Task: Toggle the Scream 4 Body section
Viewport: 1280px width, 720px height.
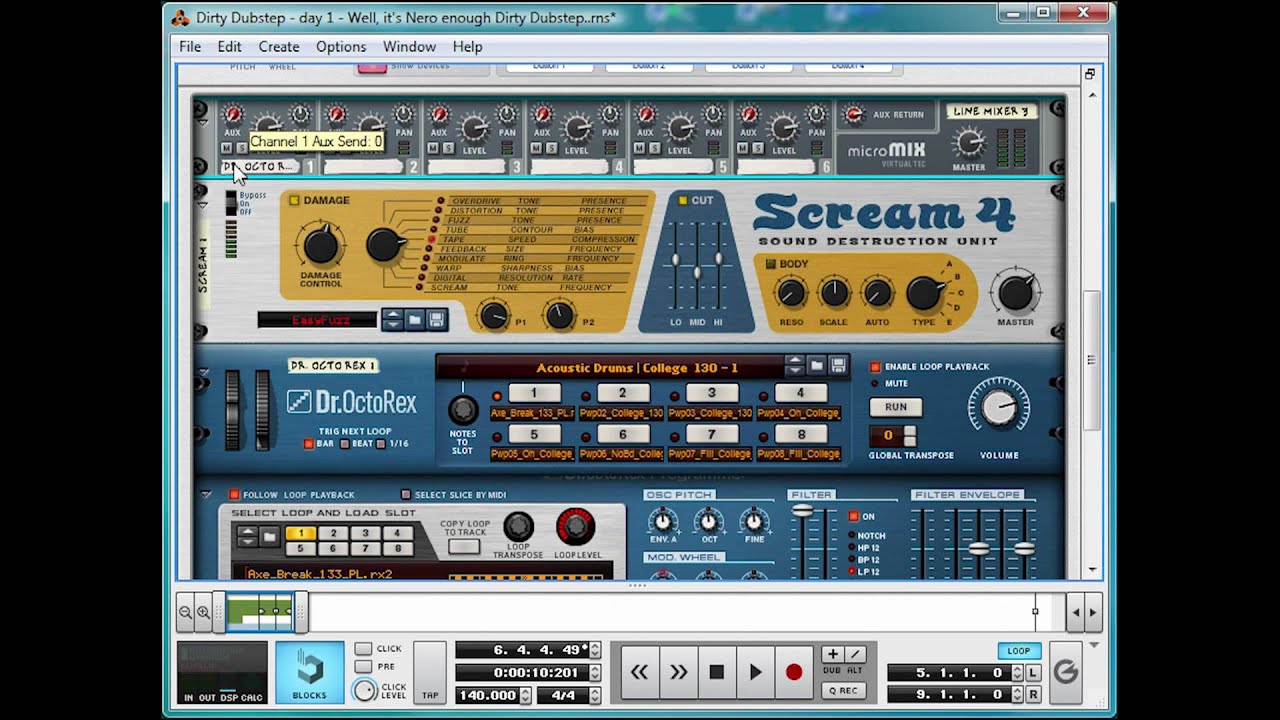Action: click(x=770, y=264)
